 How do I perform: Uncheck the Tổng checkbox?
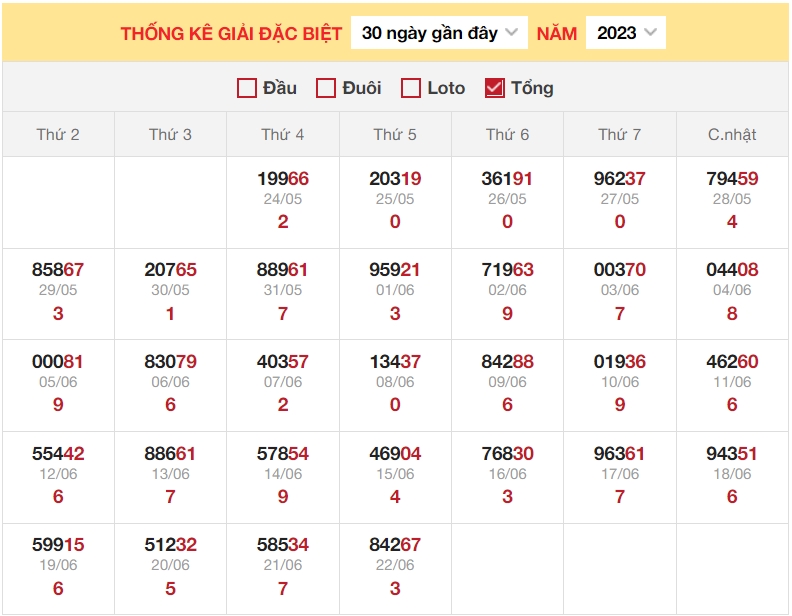pyautogui.click(x=494, y=88)
